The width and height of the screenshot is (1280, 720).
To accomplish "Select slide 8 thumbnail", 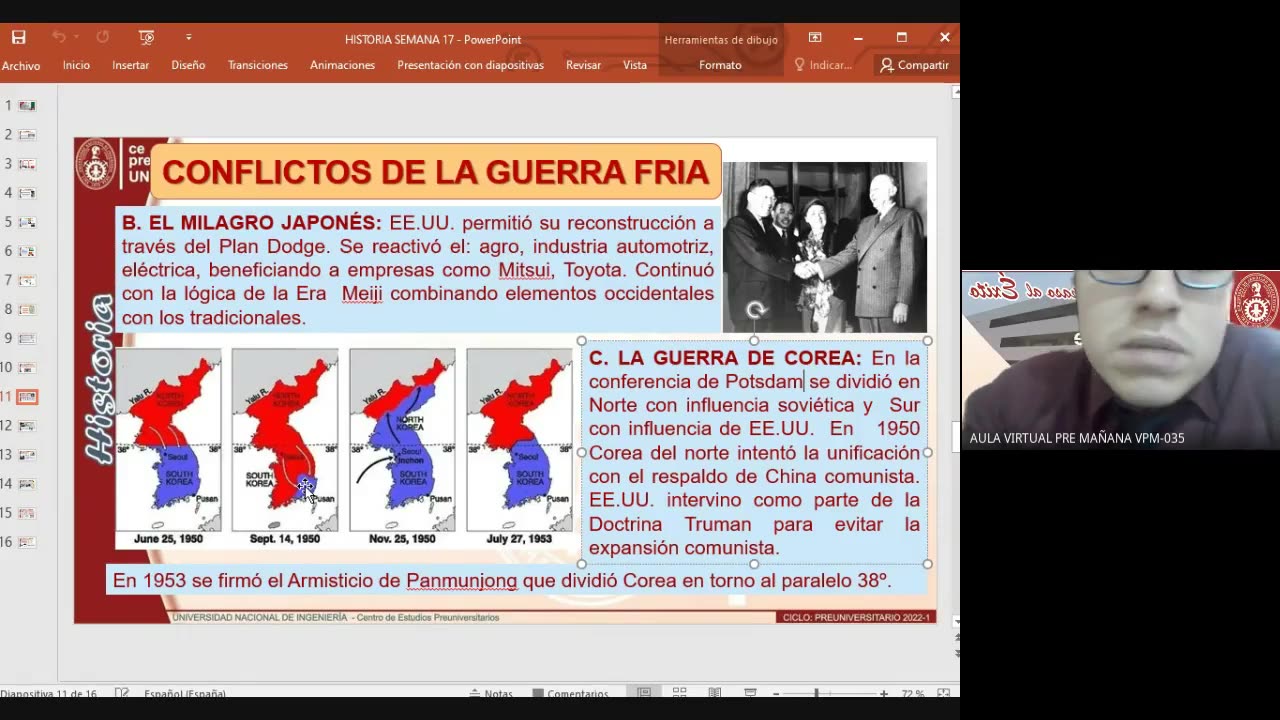I will tap(27, 309).
